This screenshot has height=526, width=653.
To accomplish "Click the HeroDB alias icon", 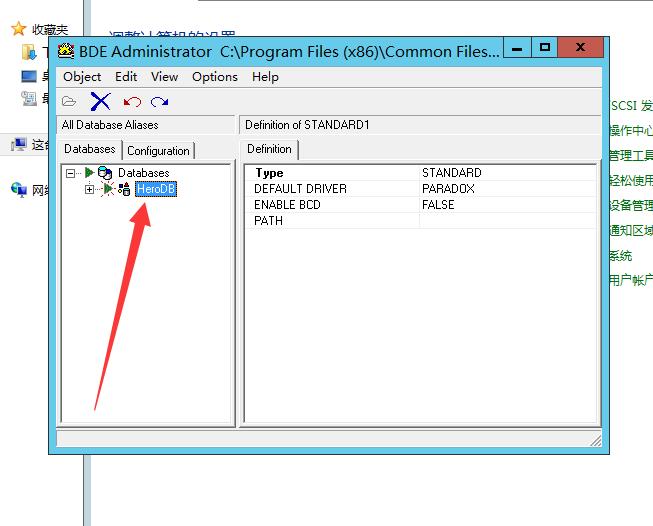I will coord(124,189).
